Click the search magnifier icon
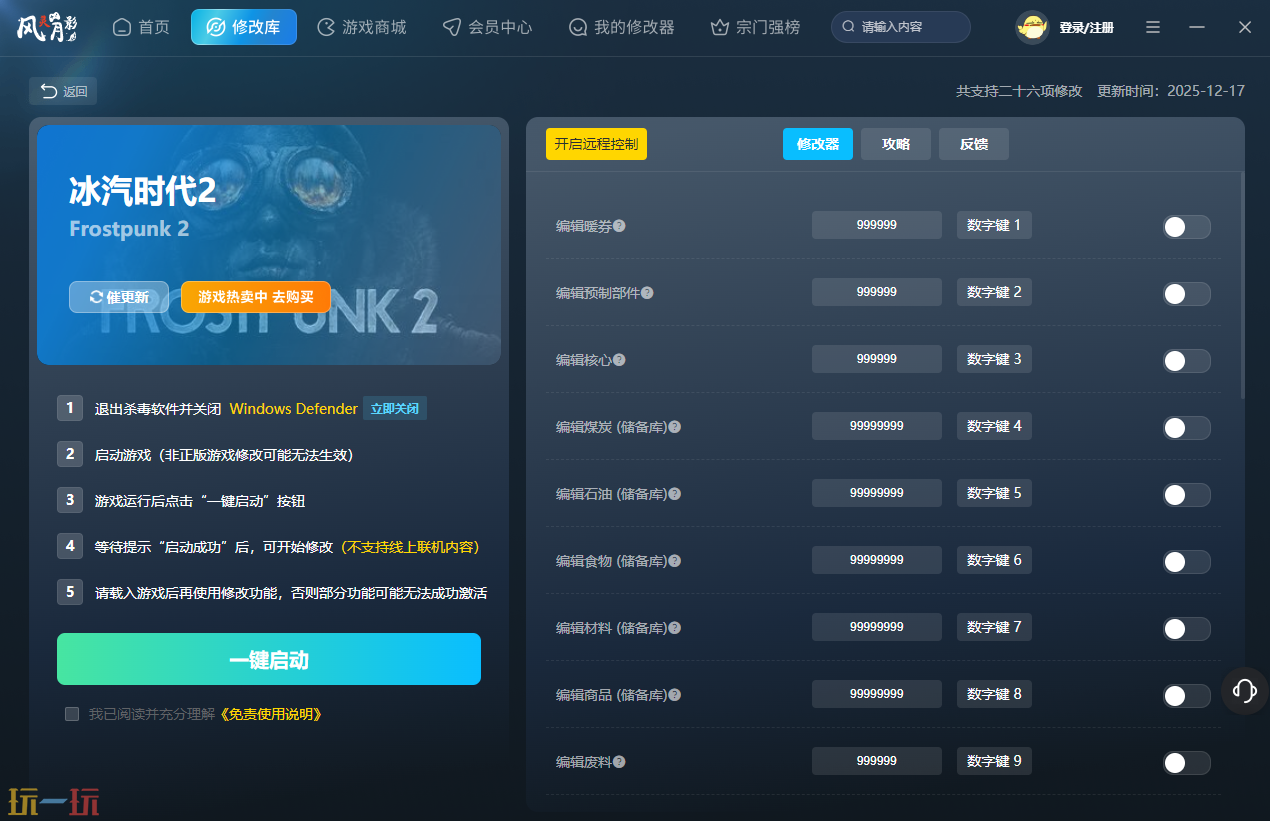The height and width of the screenshot is (821, 1270). pos(848,27)
